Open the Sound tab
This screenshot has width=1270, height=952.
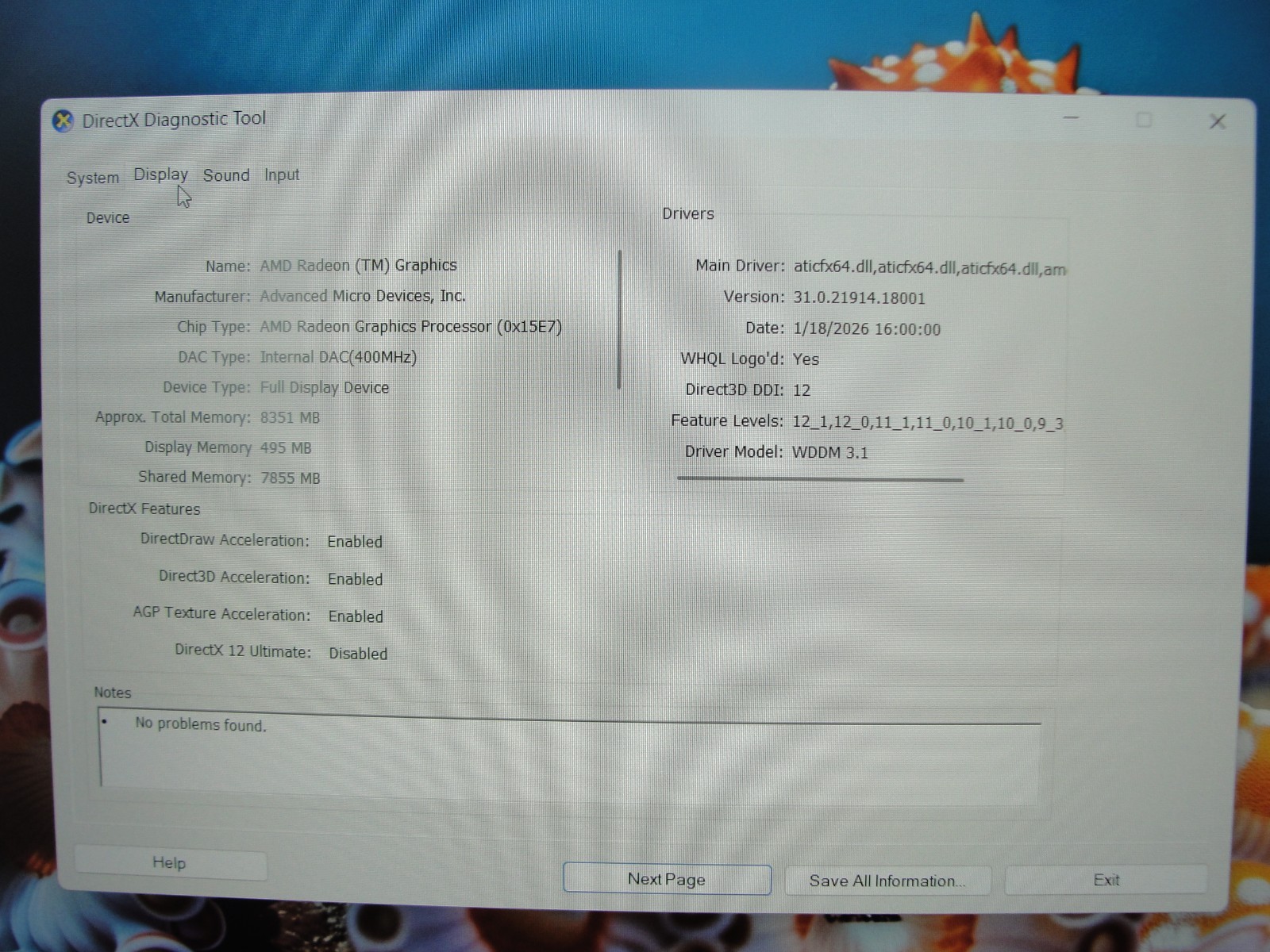point(226,175)
